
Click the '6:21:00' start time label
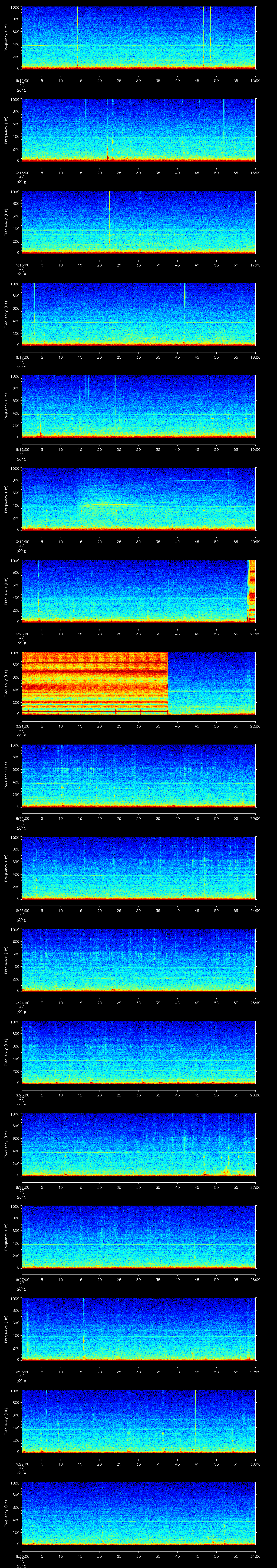tap(22, 726)
